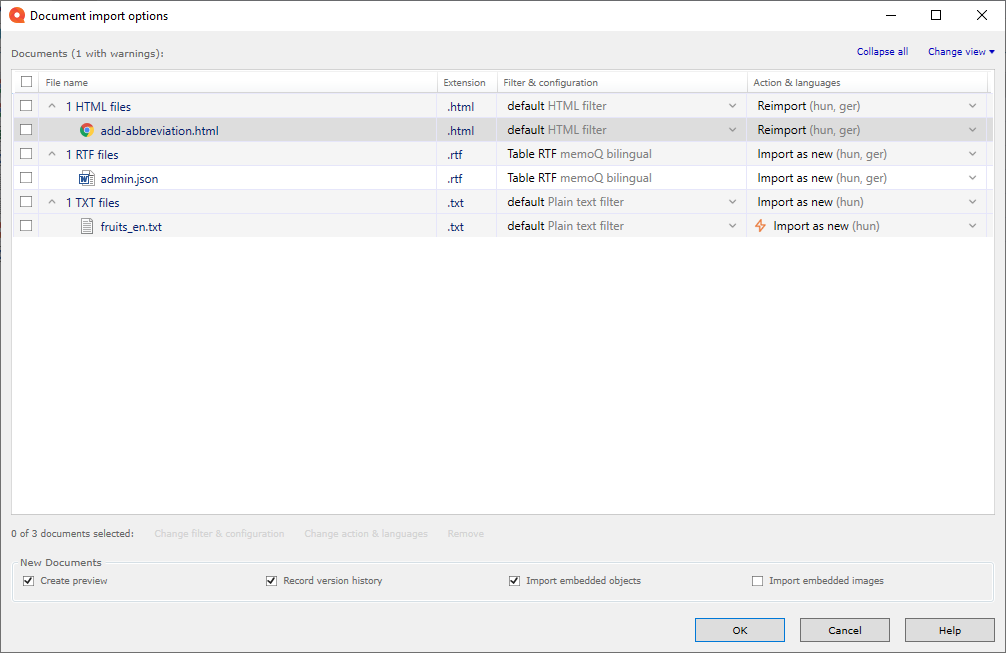The height and width of the screenshot is (653, 1006).
Task: Click the Word document icon next to admin.json
Action: click(86, 178)
